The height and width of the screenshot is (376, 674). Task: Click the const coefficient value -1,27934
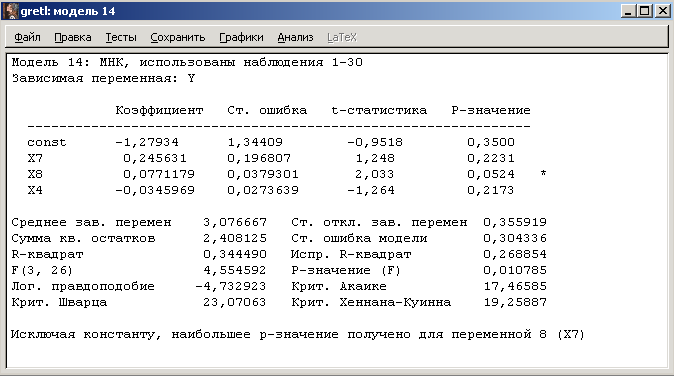tap(147, 142)
